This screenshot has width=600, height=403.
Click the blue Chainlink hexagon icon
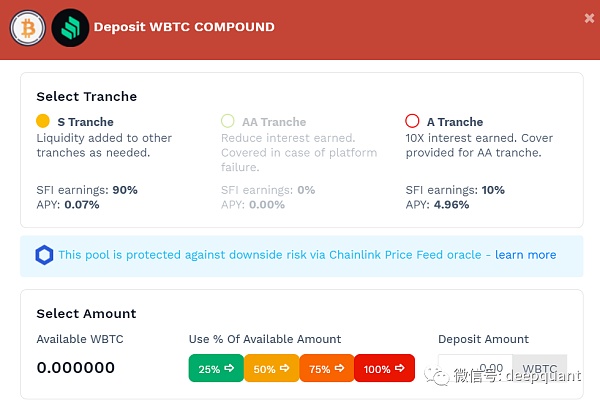tap(44, 255)
